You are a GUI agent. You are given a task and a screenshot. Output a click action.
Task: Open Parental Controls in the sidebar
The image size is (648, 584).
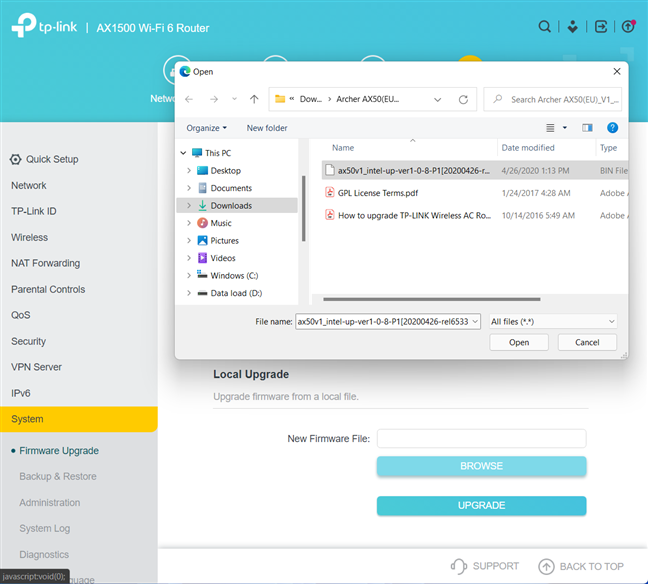click(x=48, y=289)
